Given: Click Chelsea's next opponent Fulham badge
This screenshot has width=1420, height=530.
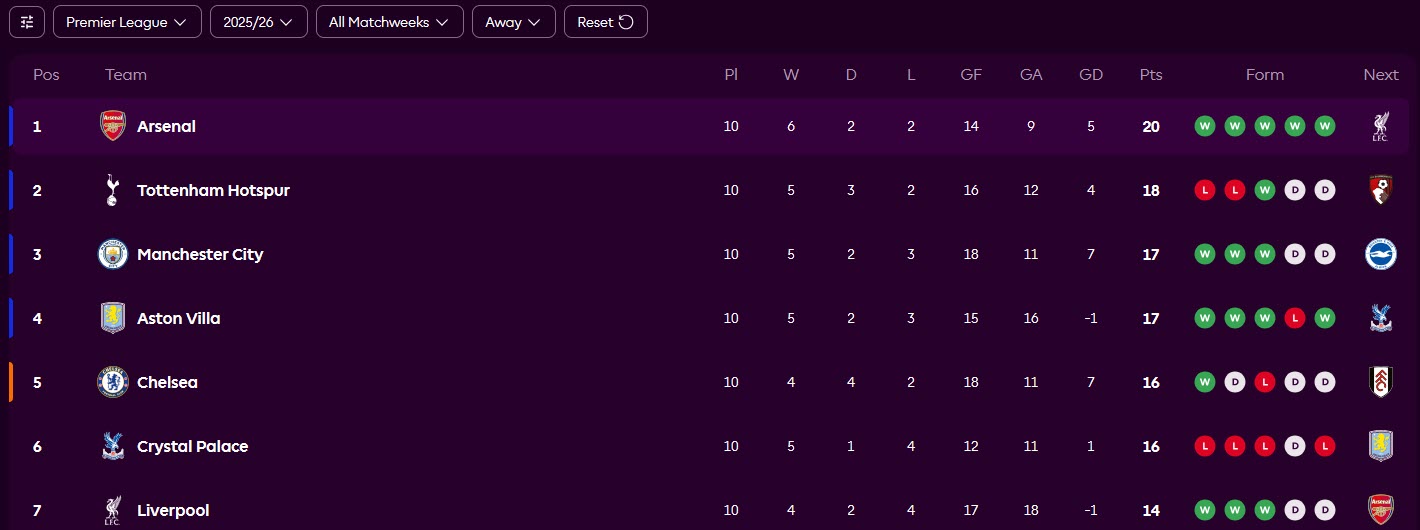Looking at the screenshot, I should pos(1380,382).
